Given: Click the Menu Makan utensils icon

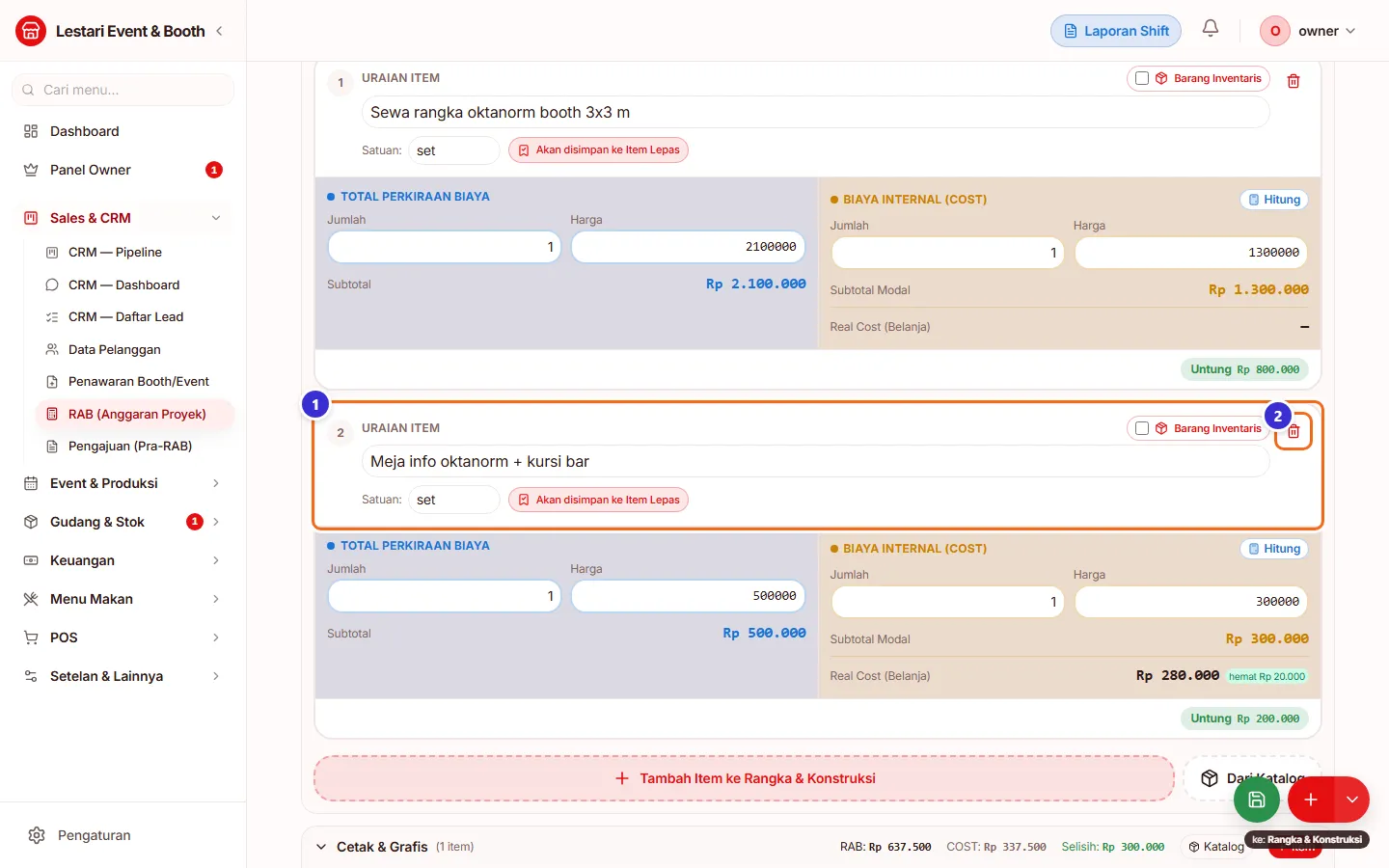Looking at the screenshot, I should point(31,599).
